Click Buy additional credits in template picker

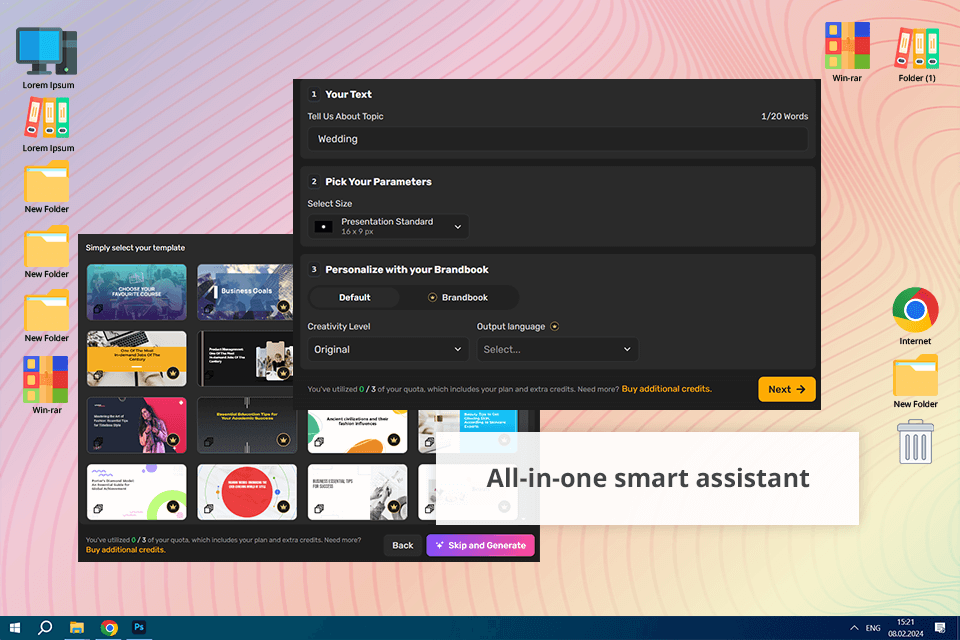pos(126,550)
